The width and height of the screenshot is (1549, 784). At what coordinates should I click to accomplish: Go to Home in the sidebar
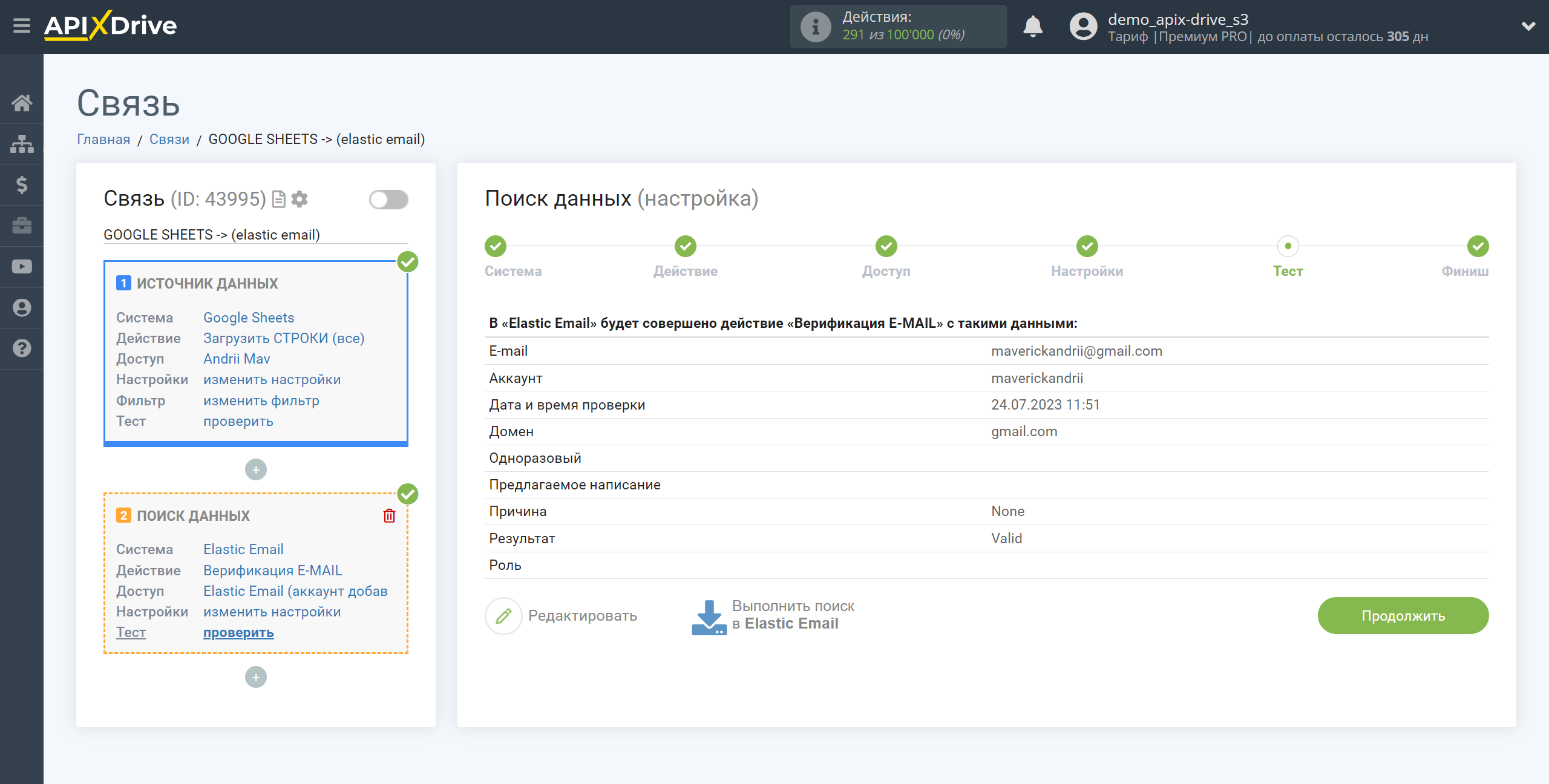(22, 103)
